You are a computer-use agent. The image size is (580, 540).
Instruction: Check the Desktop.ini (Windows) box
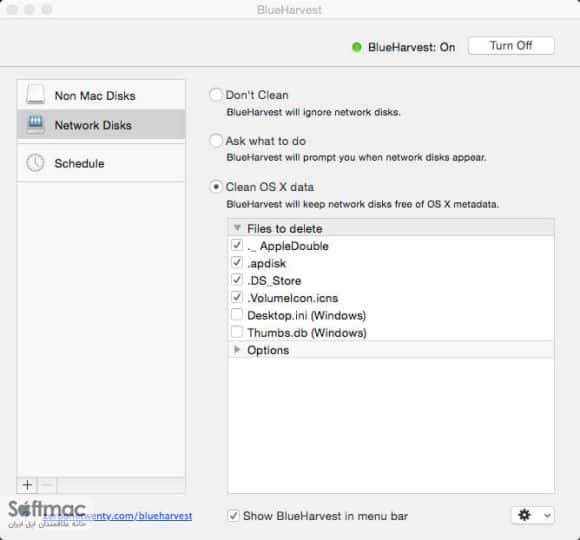coord(237,315)
